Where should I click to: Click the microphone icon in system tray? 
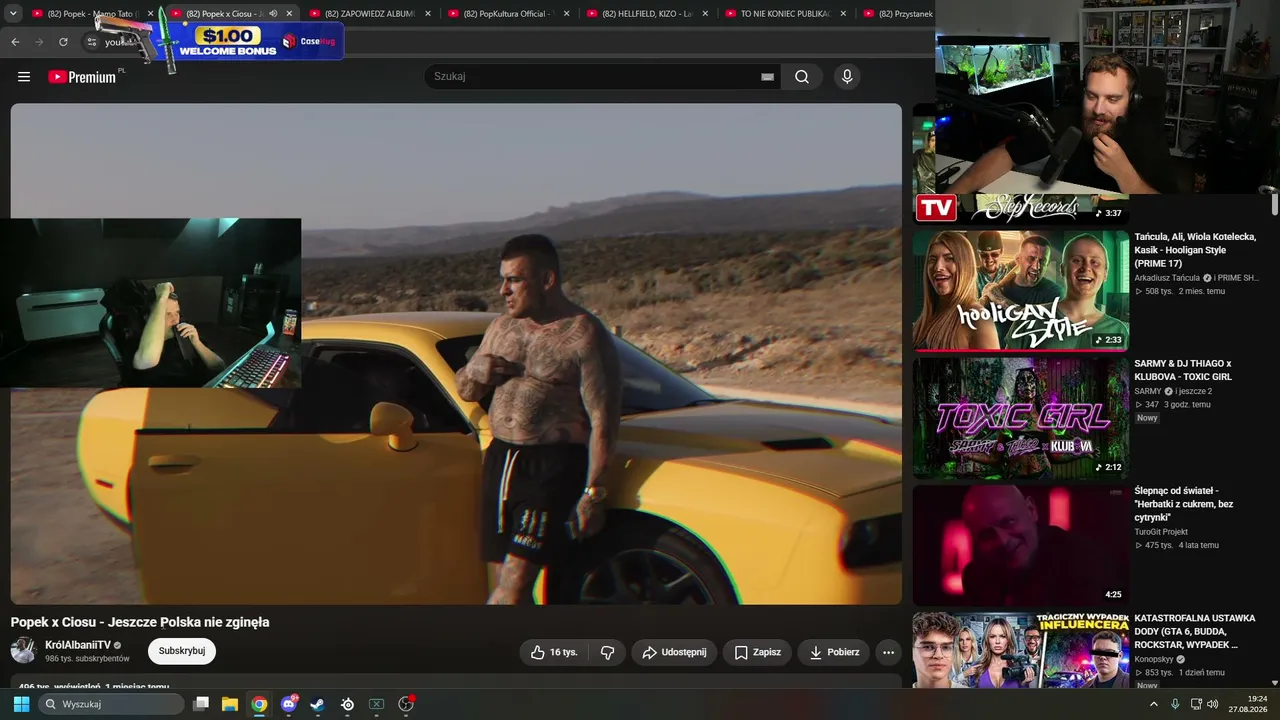click(1175, 704)
